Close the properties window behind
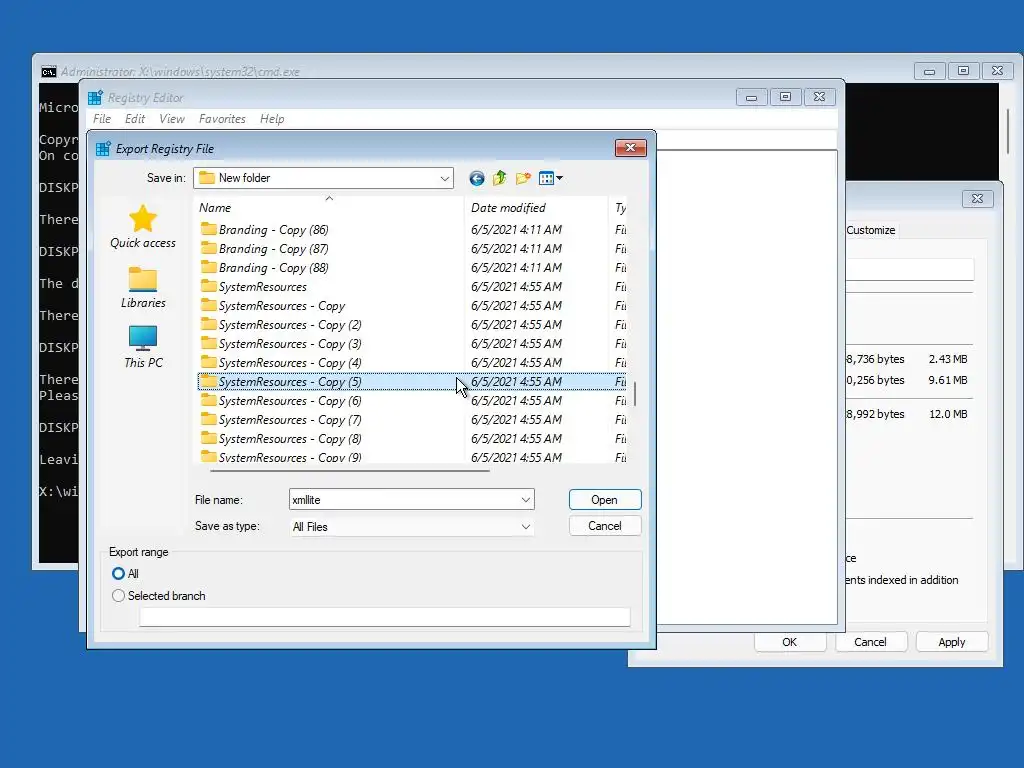Viewport: 1024px width, 768px height. tap(977, 199)
